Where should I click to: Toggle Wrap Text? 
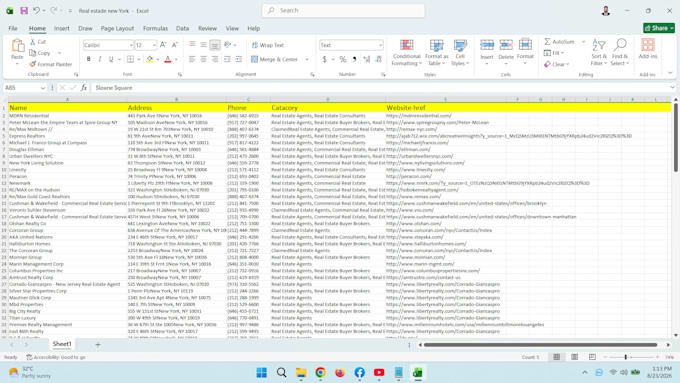[x=268, y=45]
